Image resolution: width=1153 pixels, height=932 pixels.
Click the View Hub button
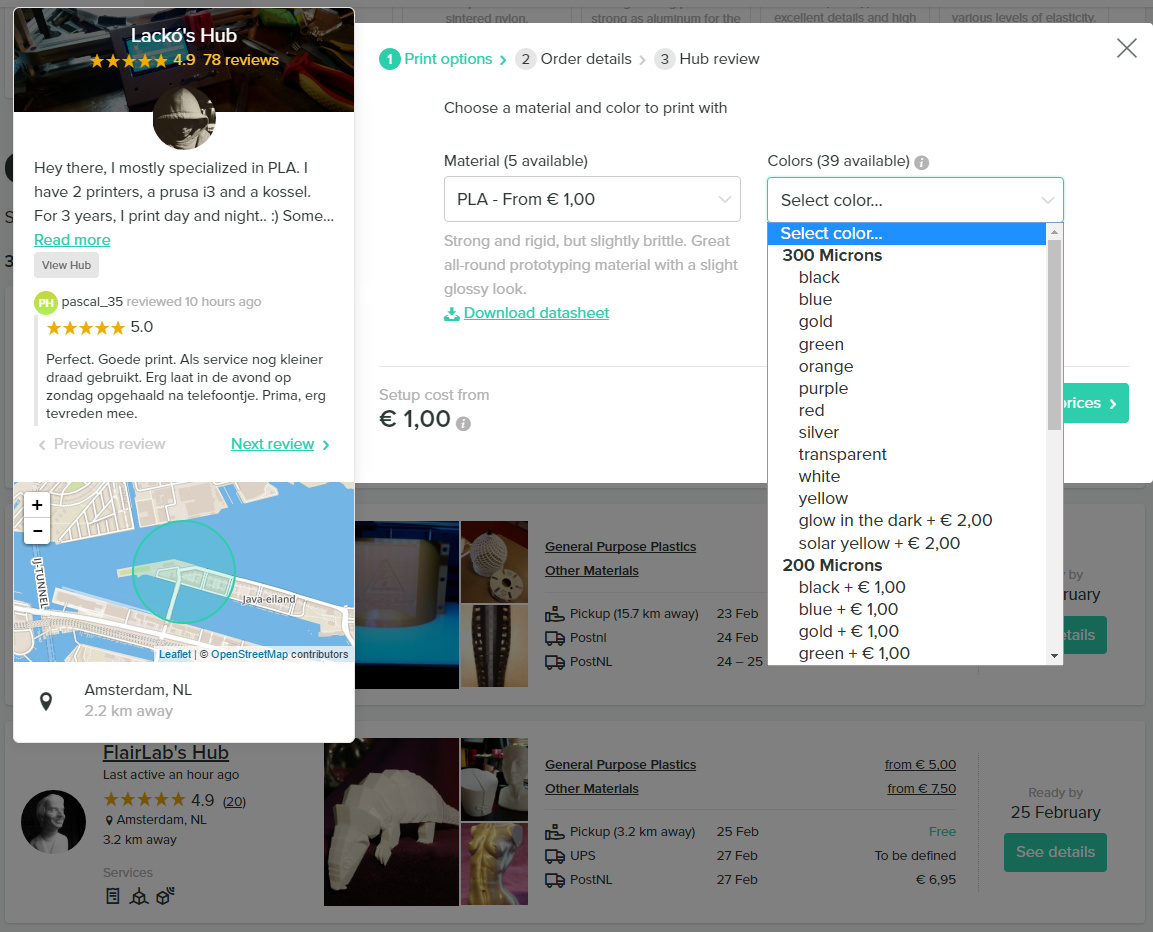coord(66,265)
